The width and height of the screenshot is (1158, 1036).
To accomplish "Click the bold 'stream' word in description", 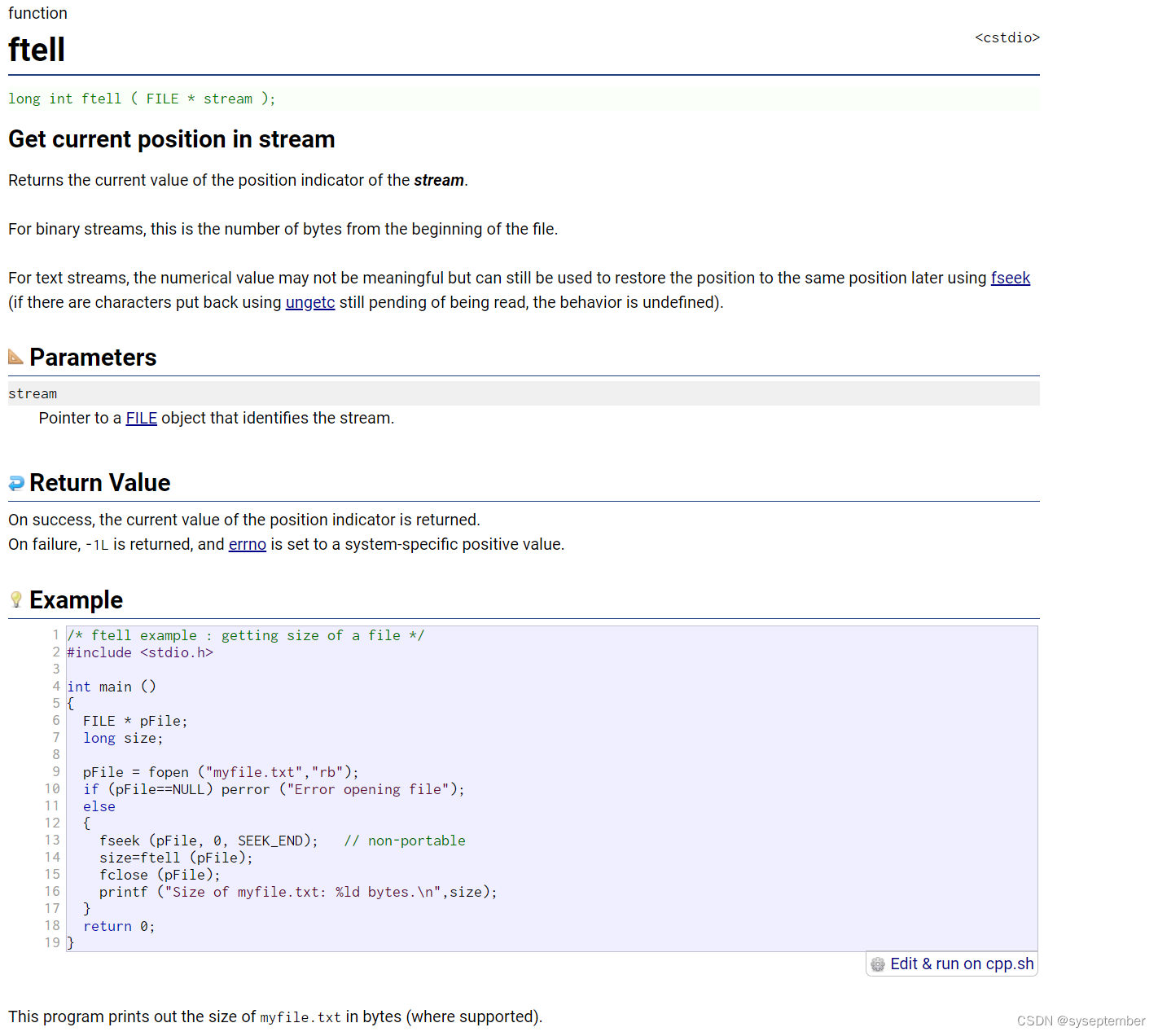I will click(439, 180).
